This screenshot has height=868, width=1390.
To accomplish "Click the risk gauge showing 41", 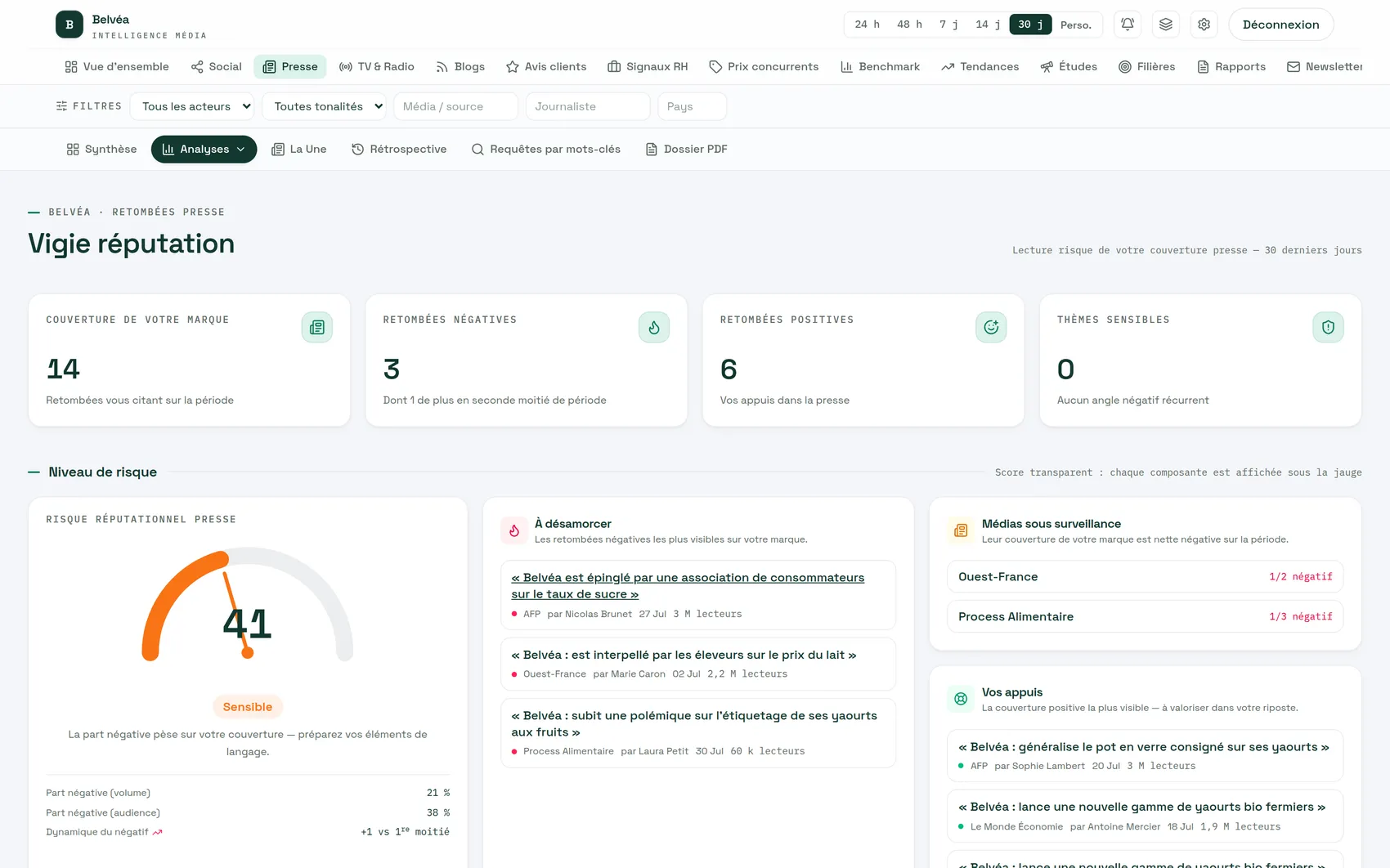I will [x=248, y=605].
